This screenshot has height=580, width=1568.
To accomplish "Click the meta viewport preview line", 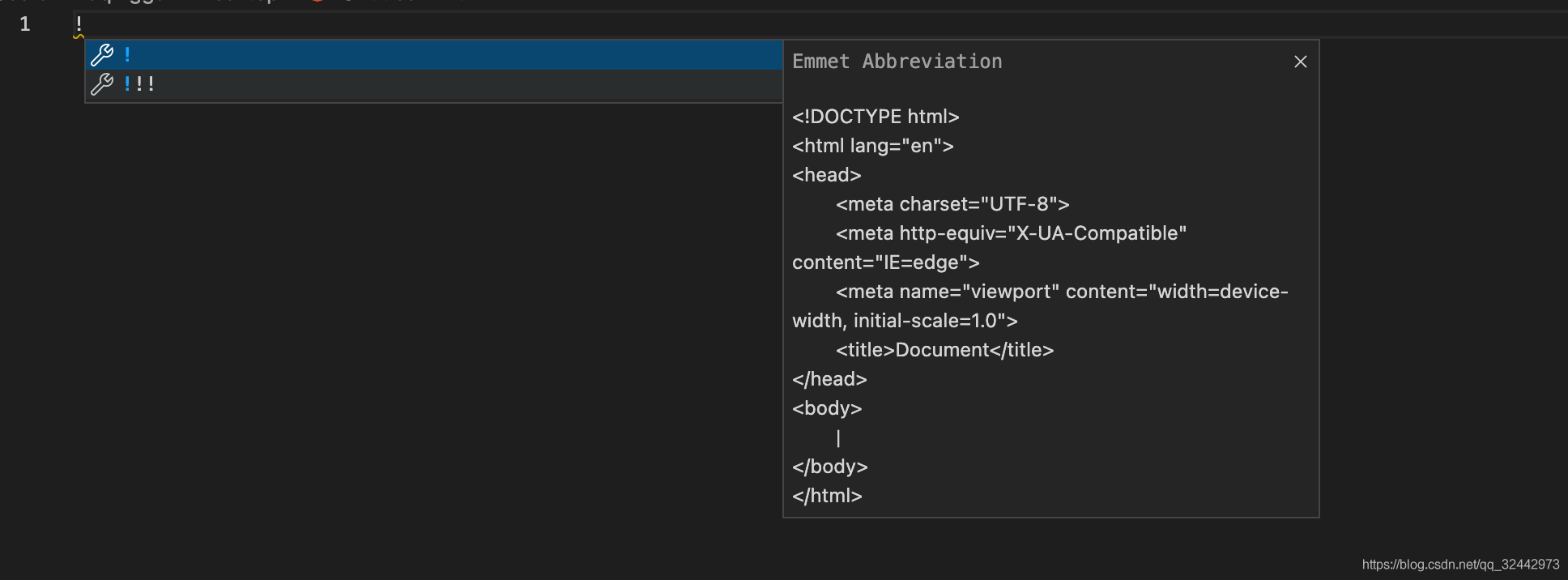I will pyautogui.click(x=1061, y=292).
